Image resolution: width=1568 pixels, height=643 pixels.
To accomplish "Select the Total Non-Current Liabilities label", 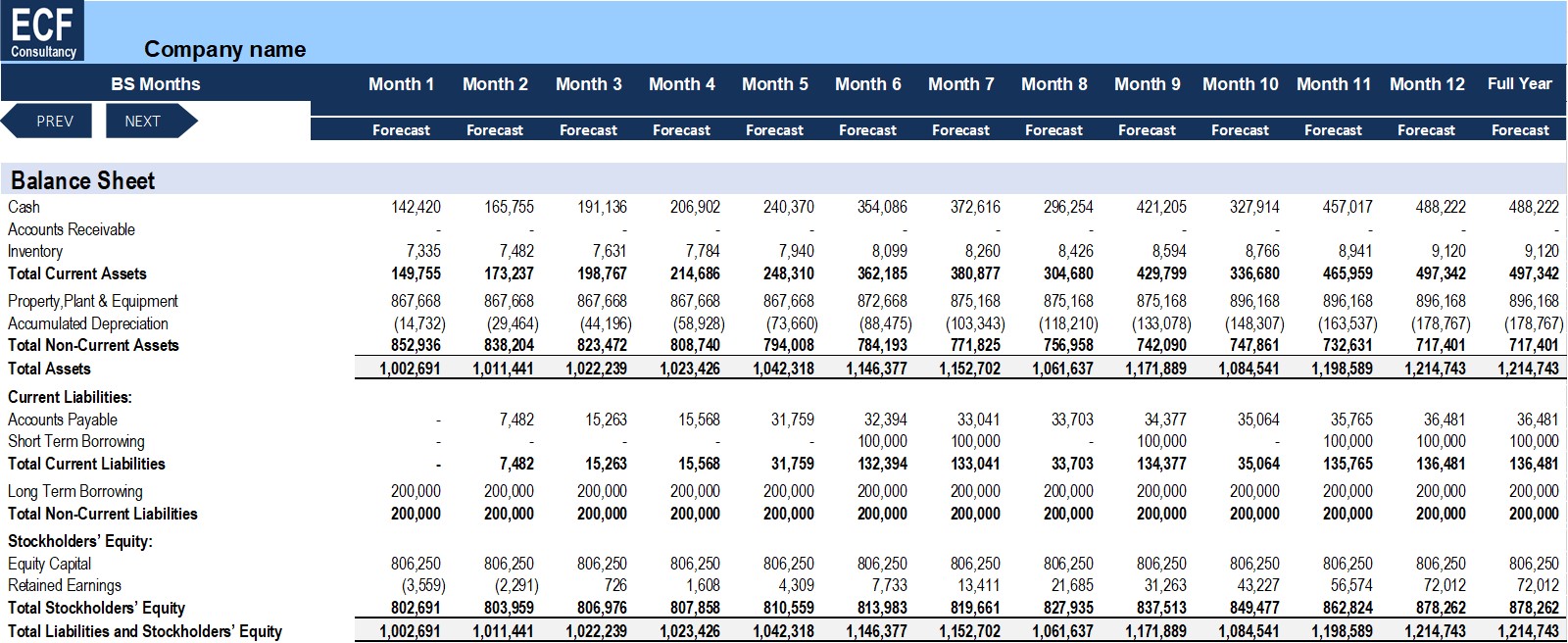I will point(102,514).
